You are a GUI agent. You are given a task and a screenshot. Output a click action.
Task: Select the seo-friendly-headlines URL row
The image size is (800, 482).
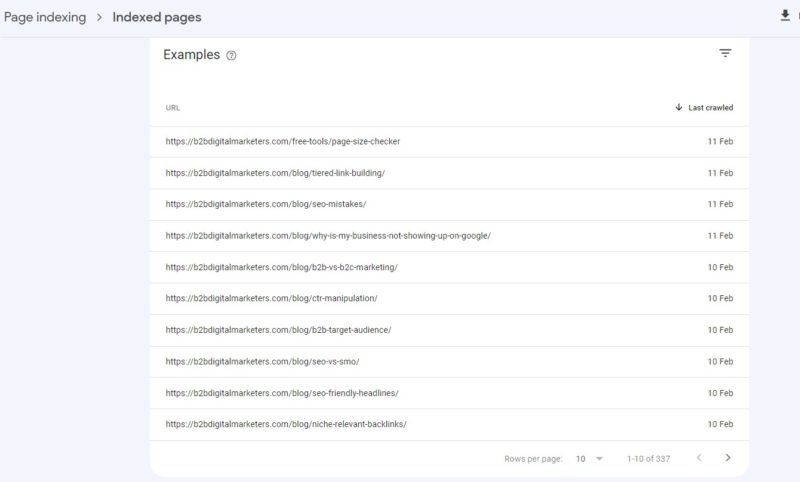282,393
